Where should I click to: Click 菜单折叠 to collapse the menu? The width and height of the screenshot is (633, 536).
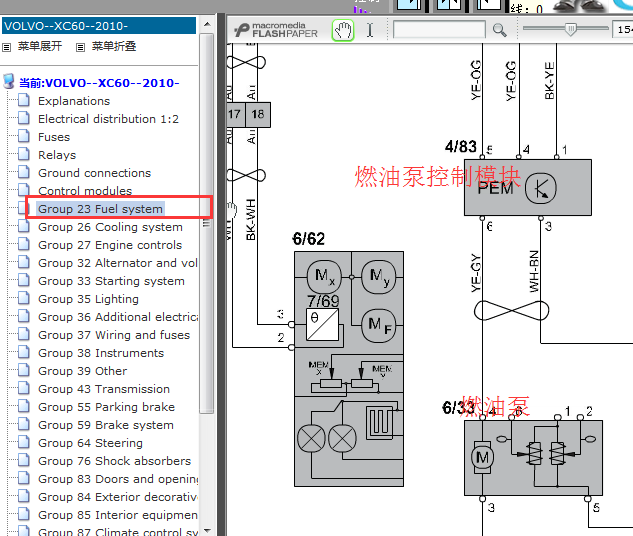(114, 46)
